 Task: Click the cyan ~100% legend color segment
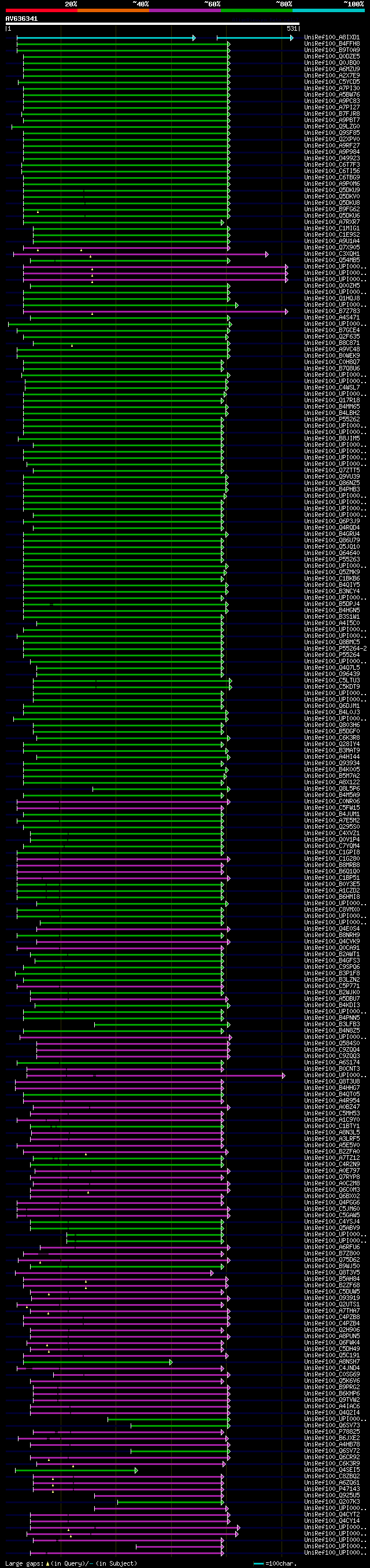328,10
